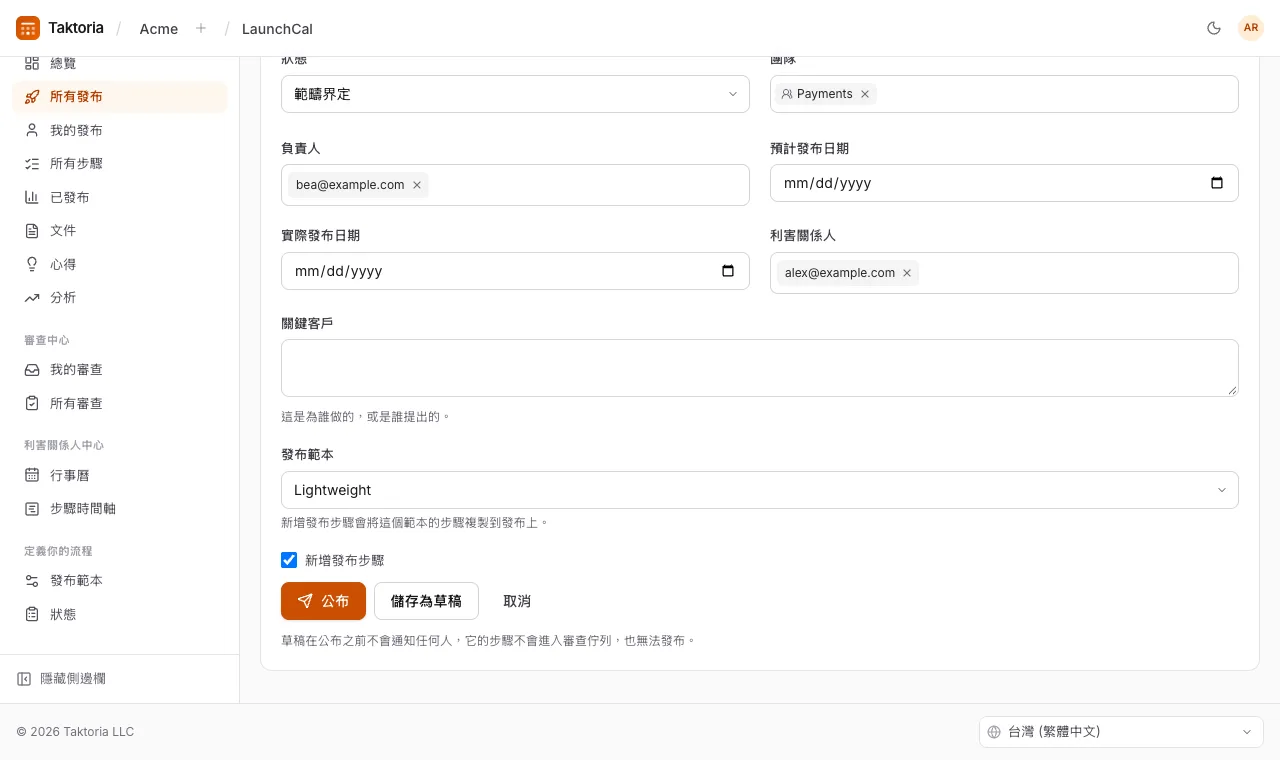
Task: Go to 發布範本 in sidebar
Action: pyautogui.click(x=120, y=581)
